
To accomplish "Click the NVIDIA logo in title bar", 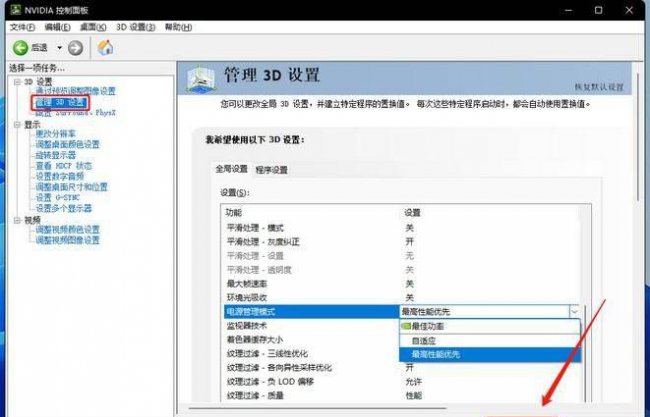I will pyautogui.click(x=15, y=10).
